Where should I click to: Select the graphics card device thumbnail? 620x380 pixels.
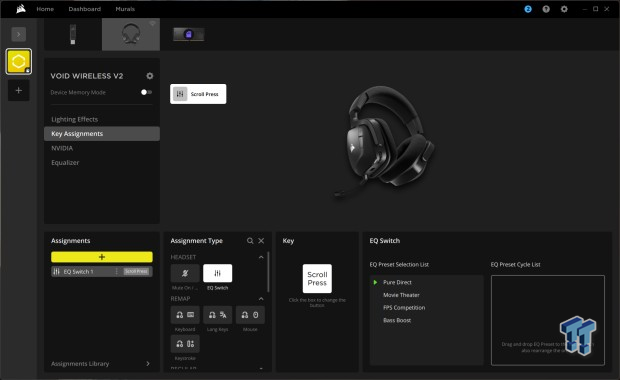[x=189, y=34]
